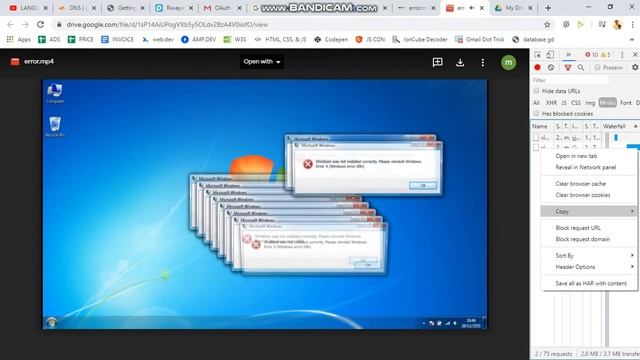Open the ADS bookmark
This screenshot has width=640, height=360.
pyautogui.click(x=49, y=40)
